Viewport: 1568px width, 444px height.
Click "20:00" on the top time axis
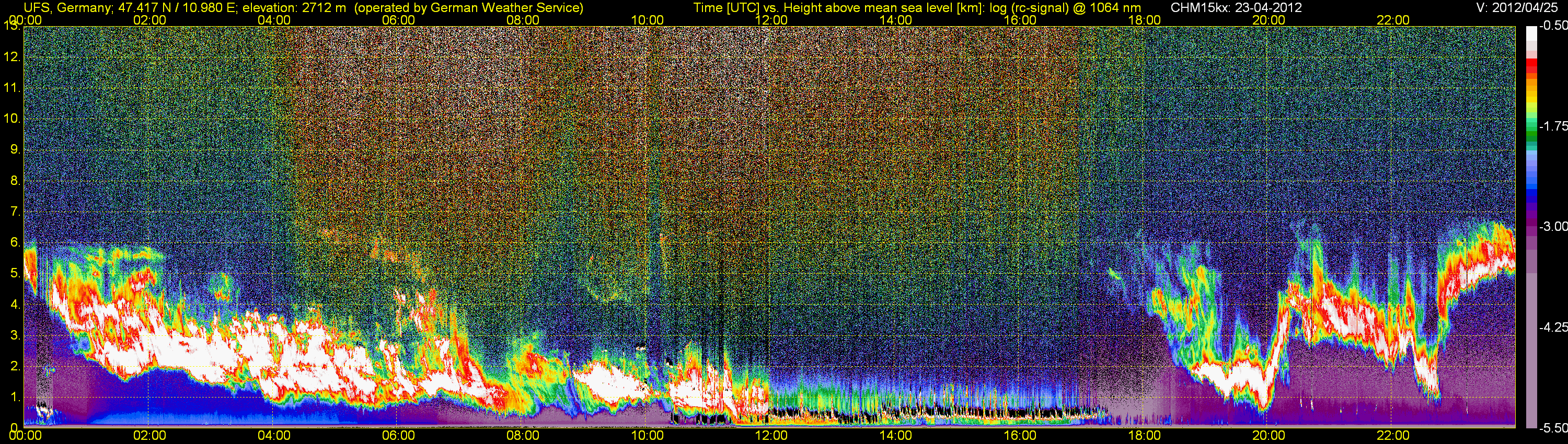[1269, 20]
